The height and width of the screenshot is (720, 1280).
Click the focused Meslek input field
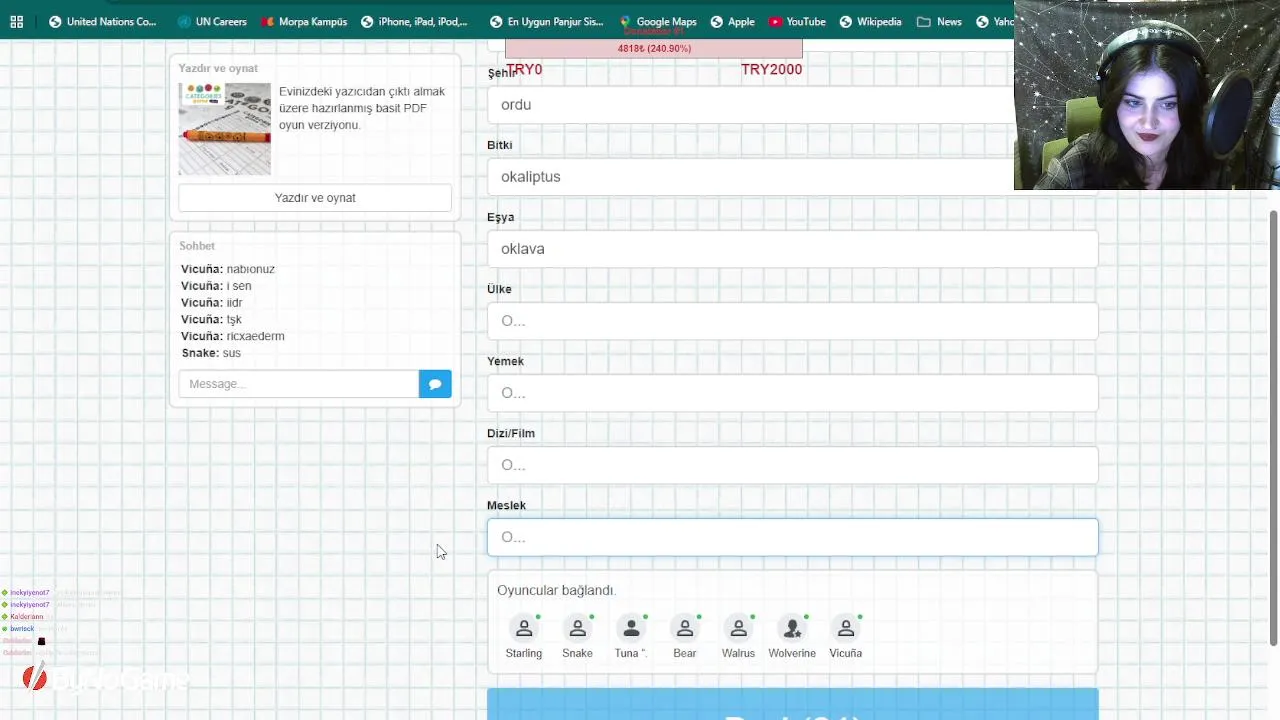792,537
